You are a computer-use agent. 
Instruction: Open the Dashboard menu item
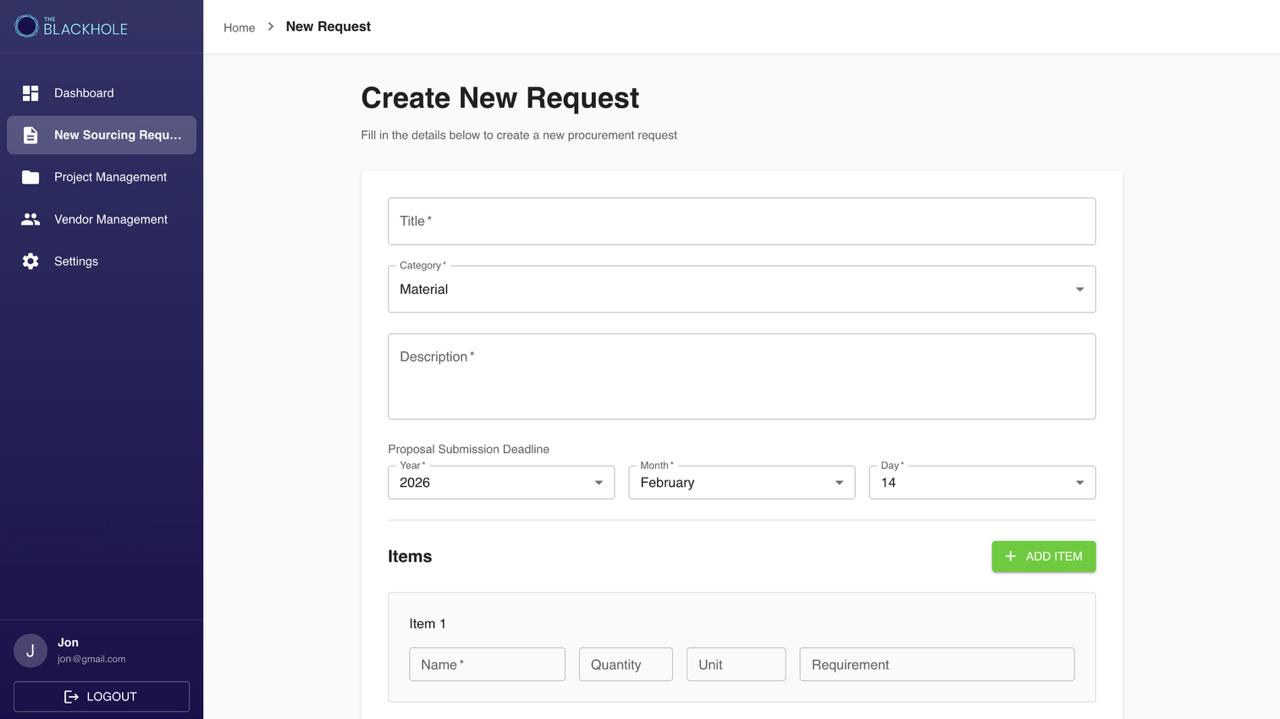(101, 93)
